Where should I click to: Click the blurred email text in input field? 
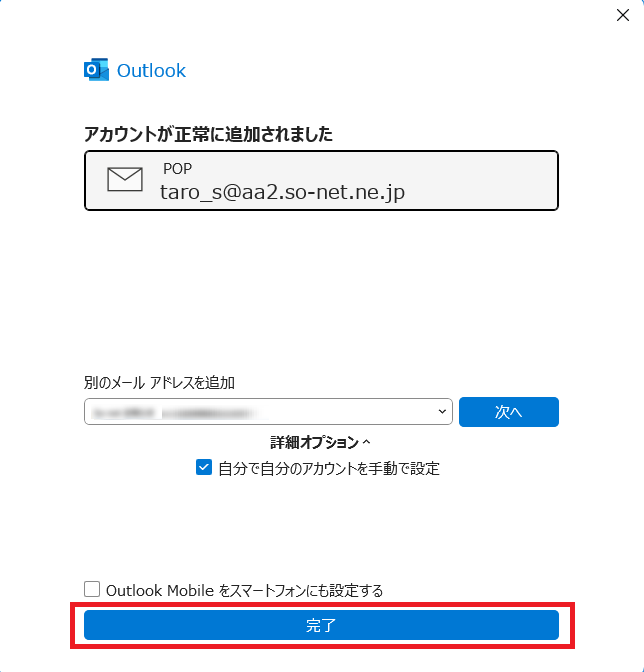(176, 413)
